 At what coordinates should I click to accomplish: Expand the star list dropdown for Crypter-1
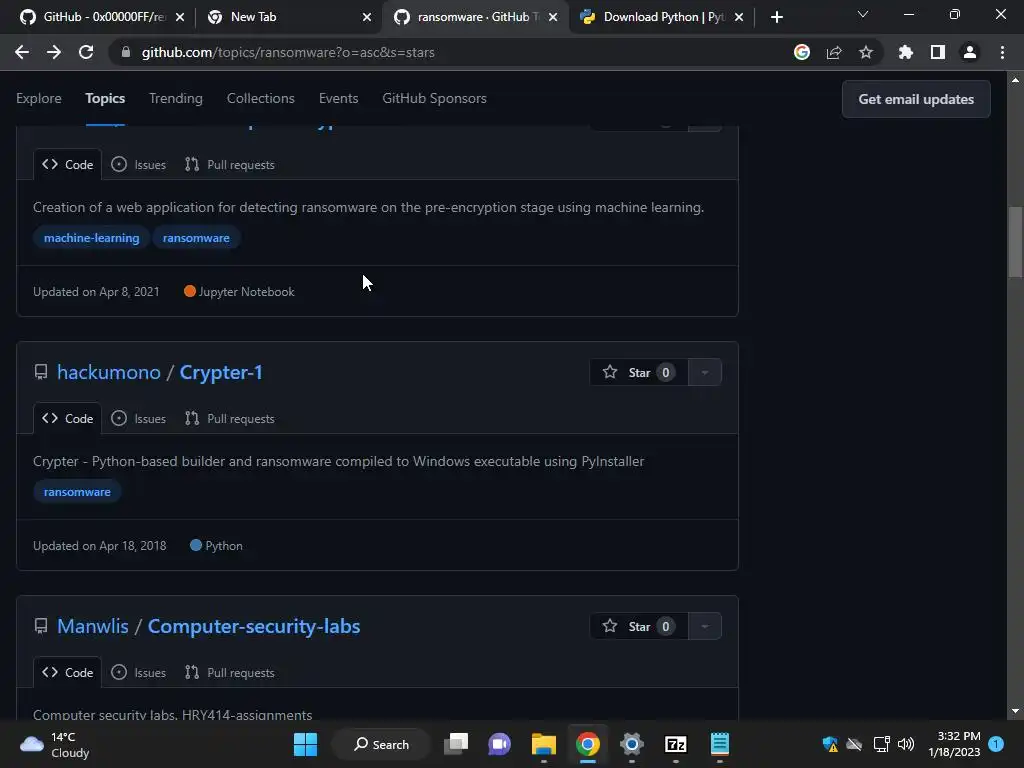(x=705, y=372)
